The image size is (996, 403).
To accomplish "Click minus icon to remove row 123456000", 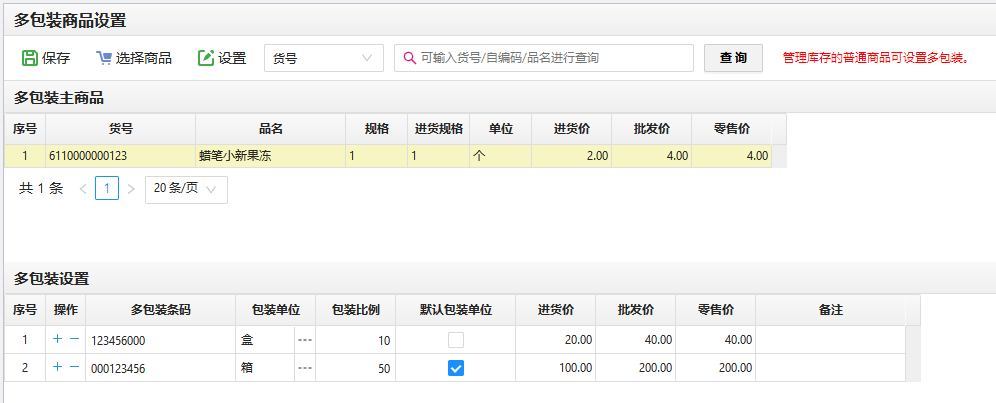I will [74, 339].
